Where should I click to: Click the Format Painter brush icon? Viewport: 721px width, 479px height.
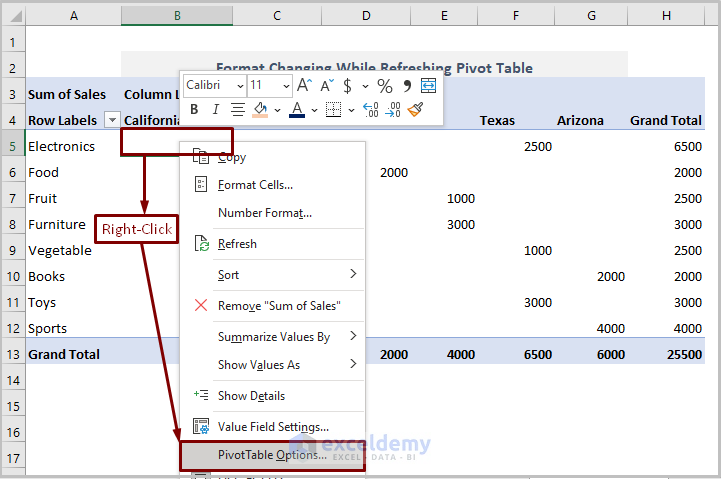click(415, 109)
